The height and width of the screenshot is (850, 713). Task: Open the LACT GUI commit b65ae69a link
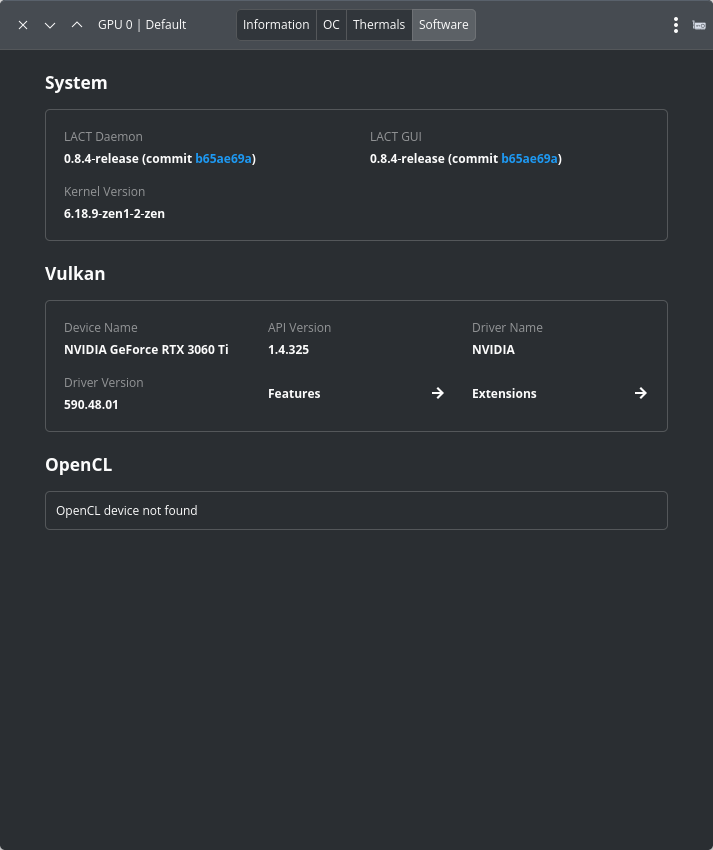tap(530, 159)
